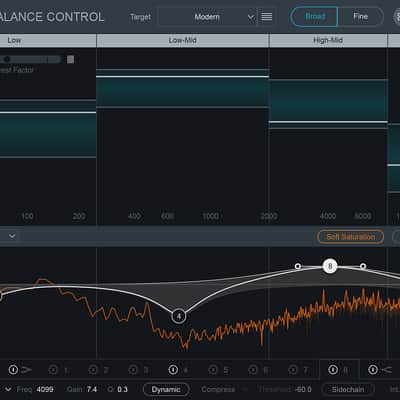Select EQ node 8 on the curve
The width and height of the screenshot is (400, 400).
pyautogui.click(x=330, y=266)
